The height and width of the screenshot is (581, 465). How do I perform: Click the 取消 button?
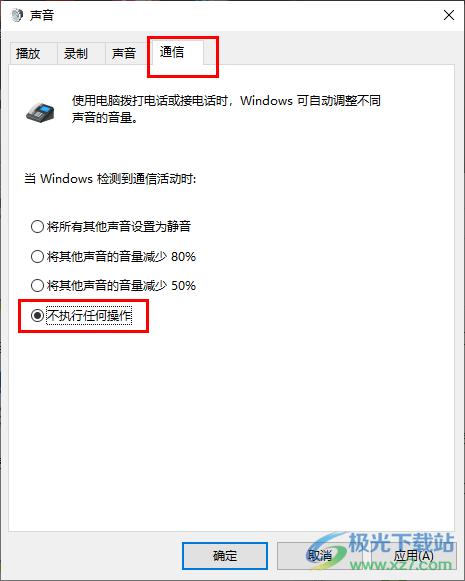tap(320, 556)
